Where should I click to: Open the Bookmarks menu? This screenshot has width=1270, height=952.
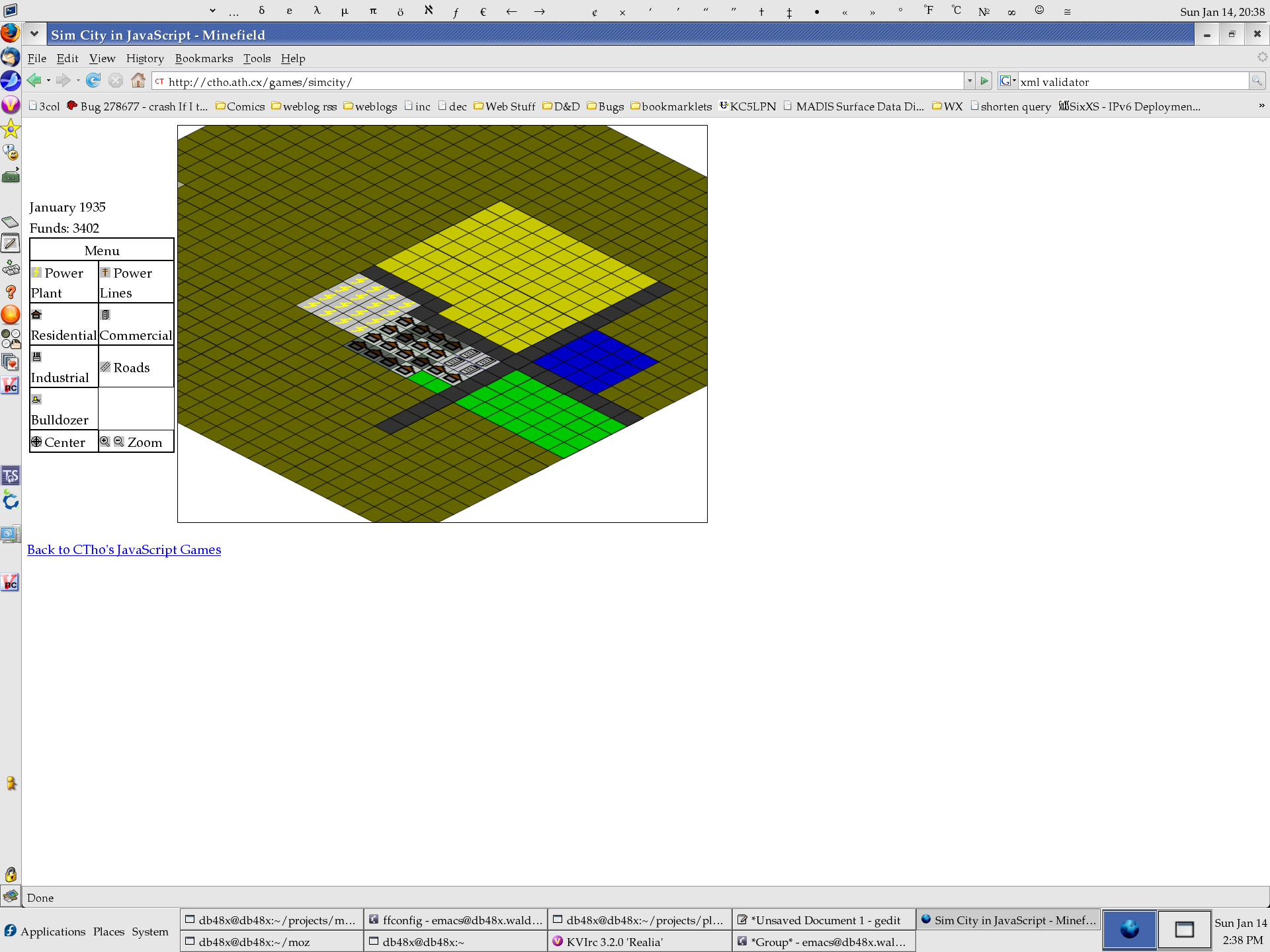204,58
